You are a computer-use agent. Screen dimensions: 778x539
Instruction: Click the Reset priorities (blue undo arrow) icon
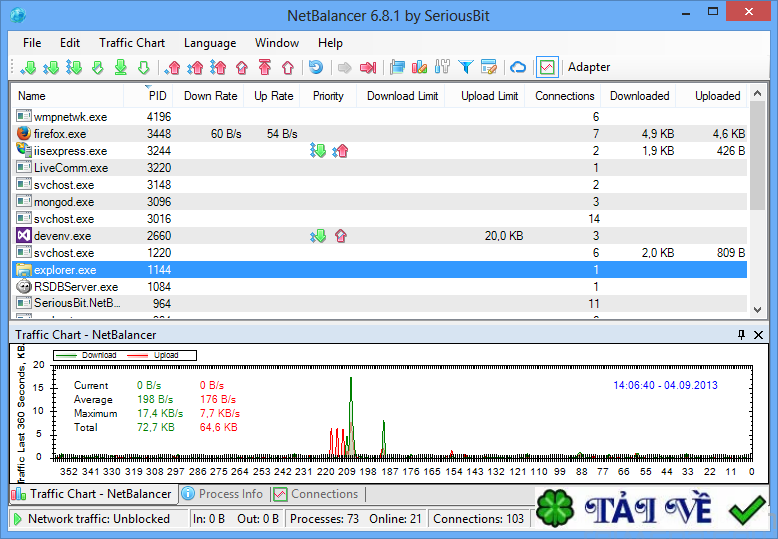(x=316, y=68)
